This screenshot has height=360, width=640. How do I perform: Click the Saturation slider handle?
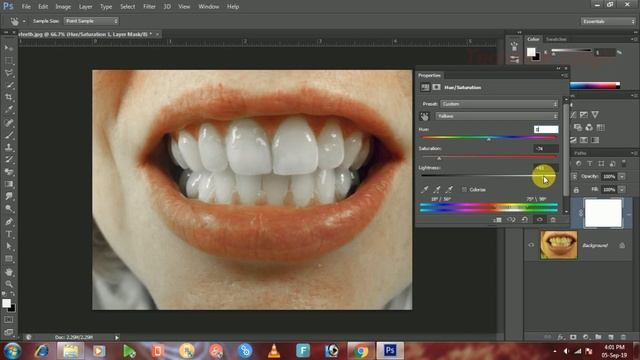click(x=439, y=158)
